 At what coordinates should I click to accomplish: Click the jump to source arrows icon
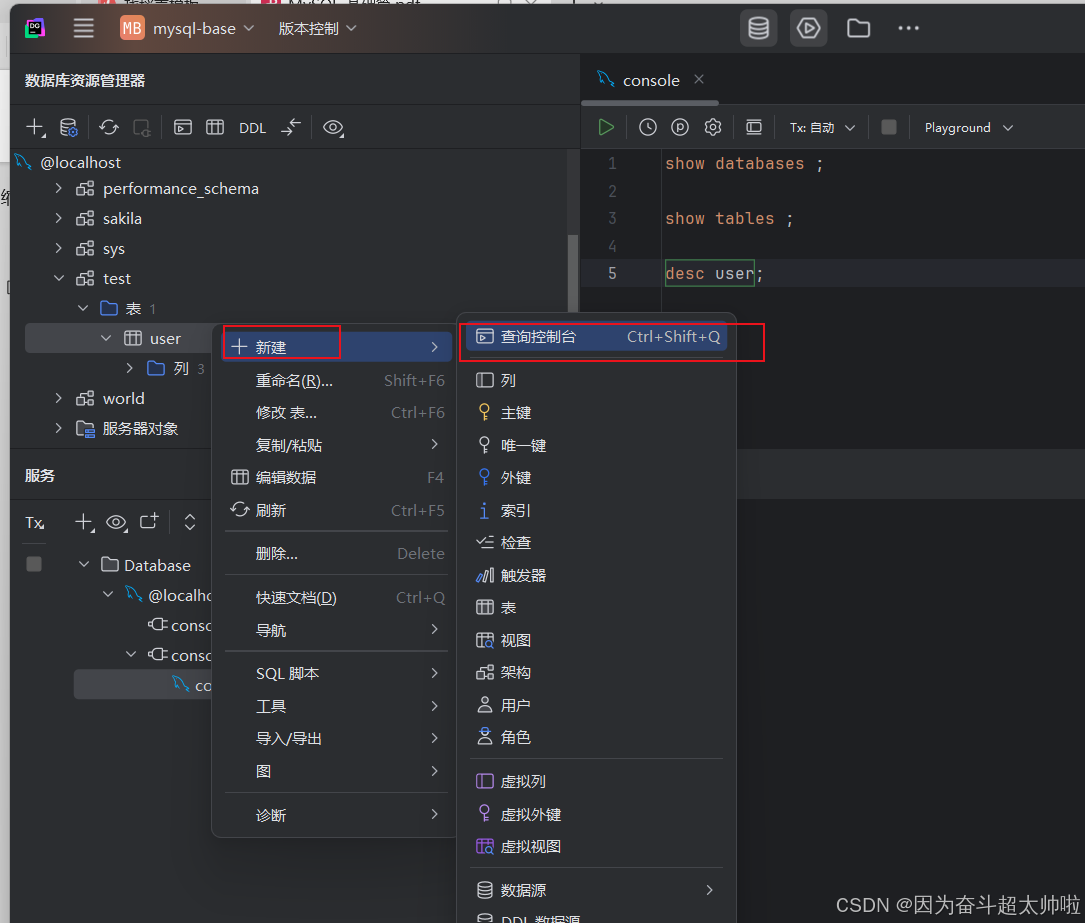point(291,127)
